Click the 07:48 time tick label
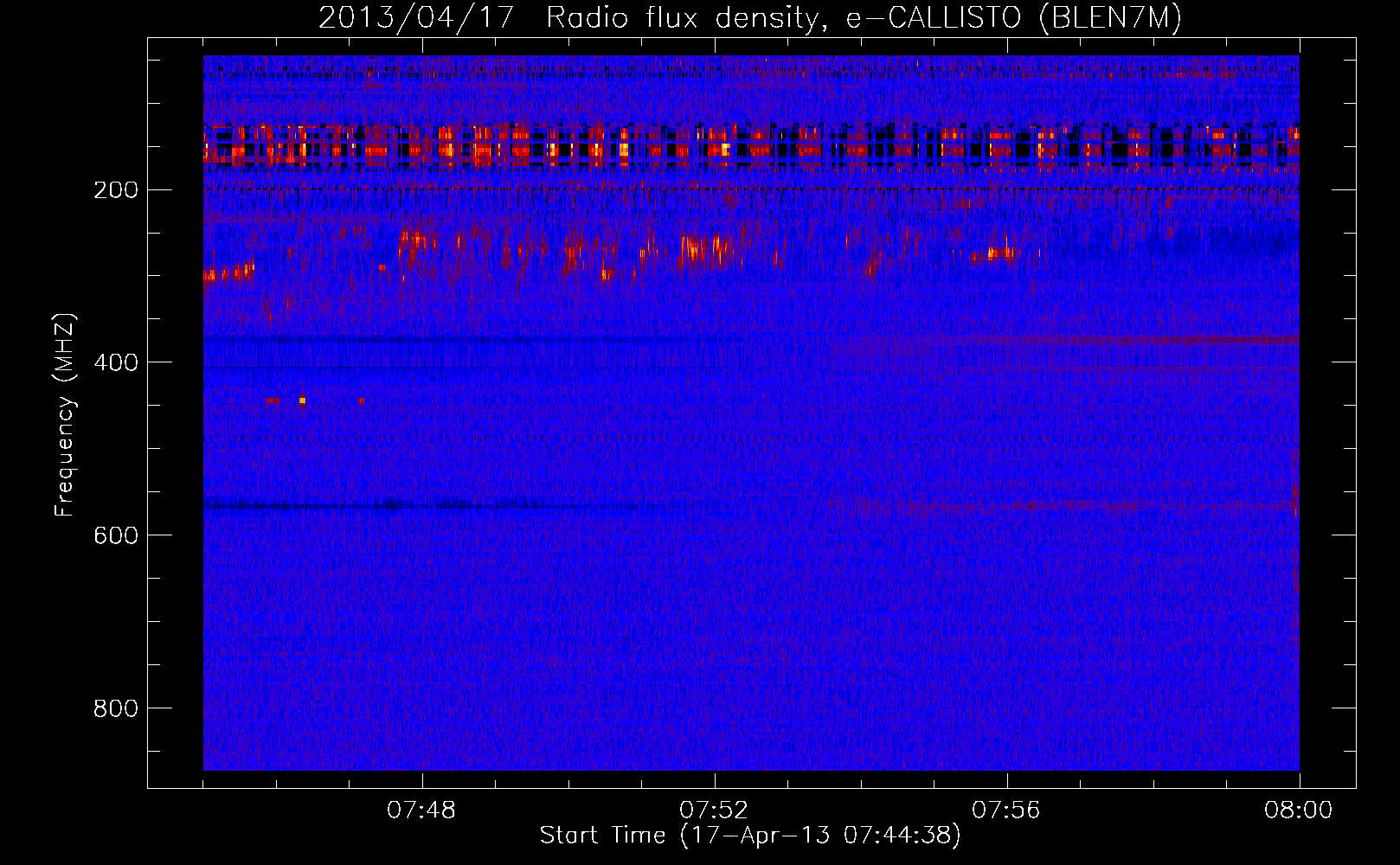This screenshot has height=865, width=1400. click(421, 811)
